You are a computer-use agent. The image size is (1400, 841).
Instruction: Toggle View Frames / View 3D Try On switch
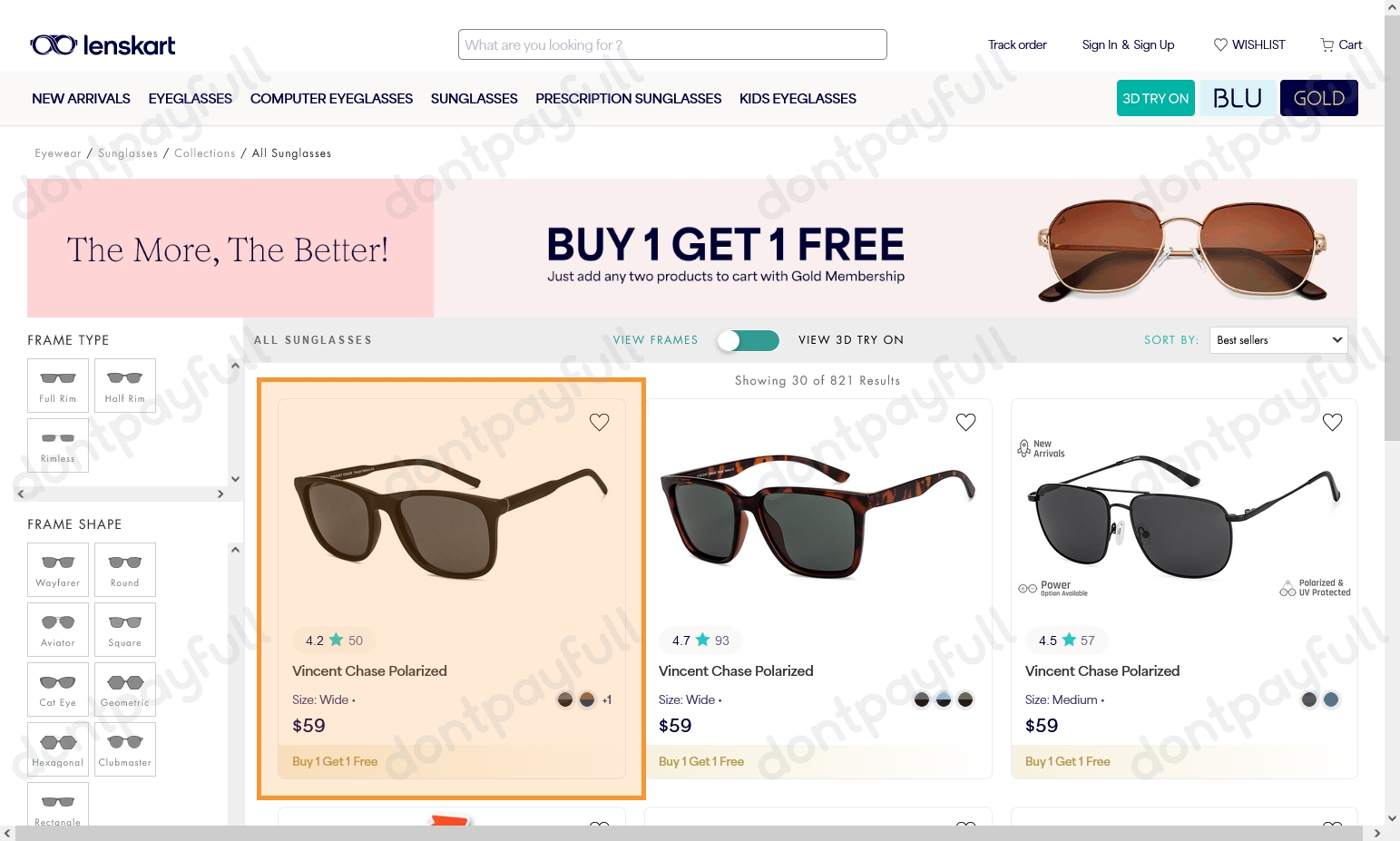pos(748,340)
